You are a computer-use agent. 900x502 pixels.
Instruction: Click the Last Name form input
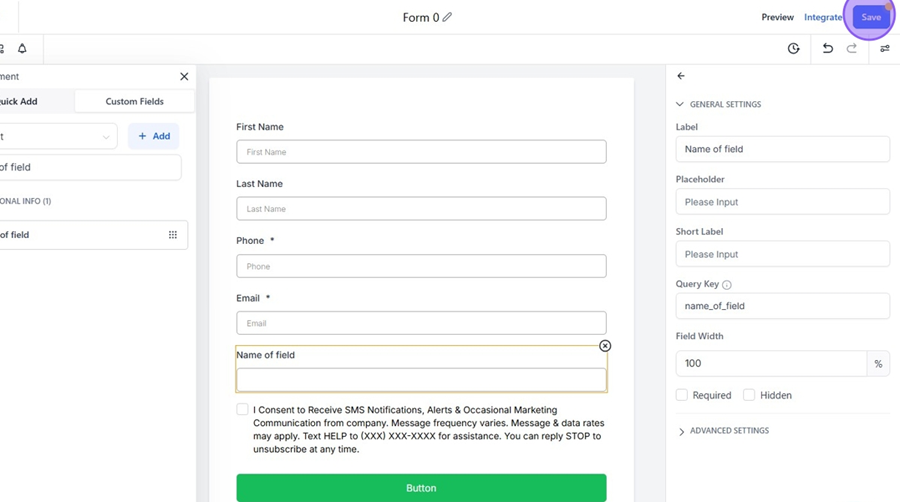coord(421,209)
